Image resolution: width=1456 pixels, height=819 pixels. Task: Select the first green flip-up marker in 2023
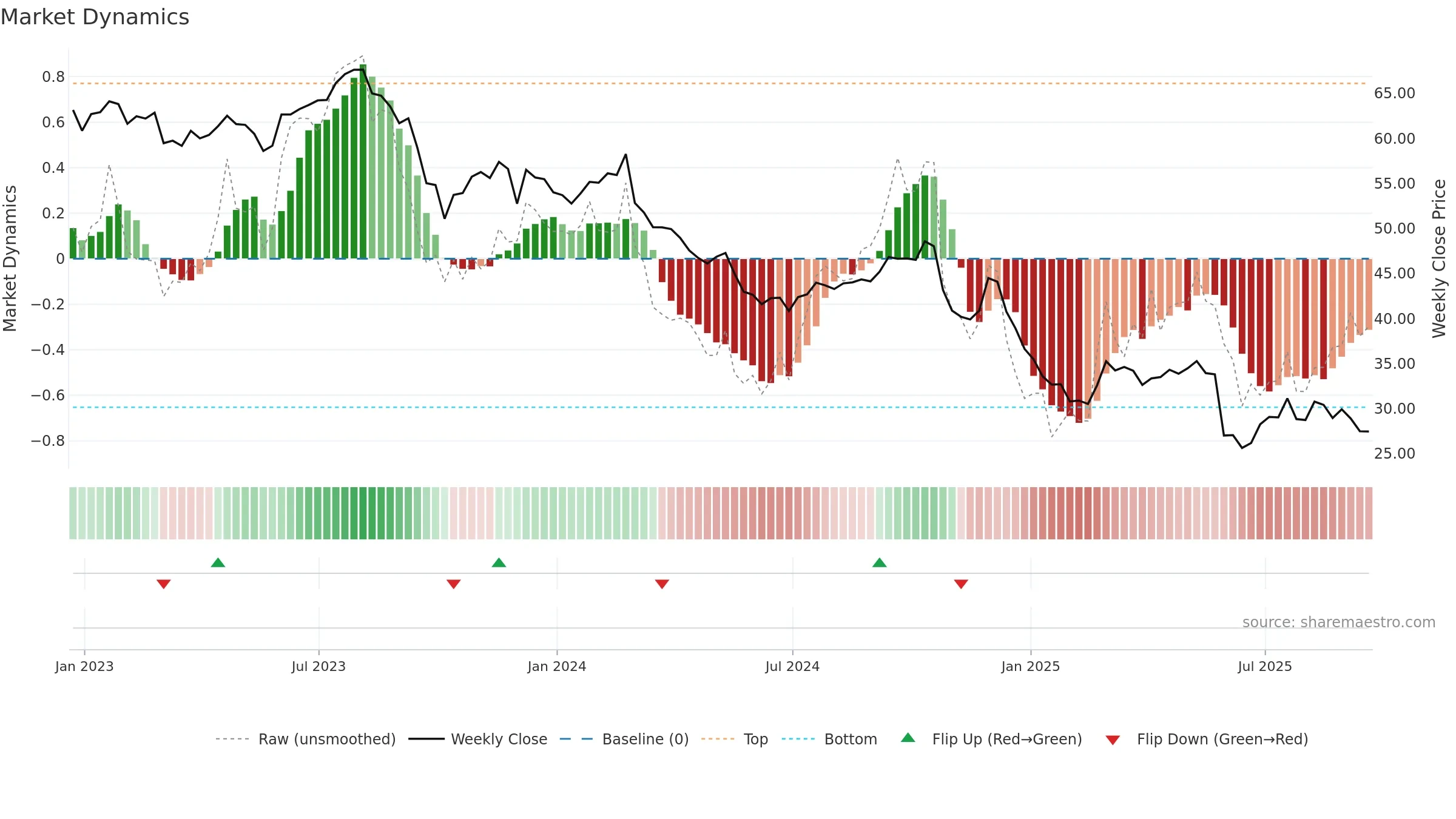click(218, 562)
